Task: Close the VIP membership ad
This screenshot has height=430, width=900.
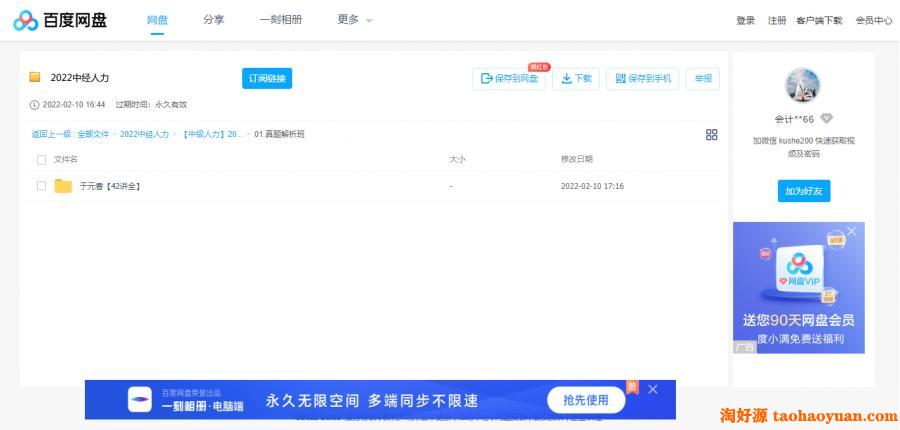Action: click(x=852, y=231)
